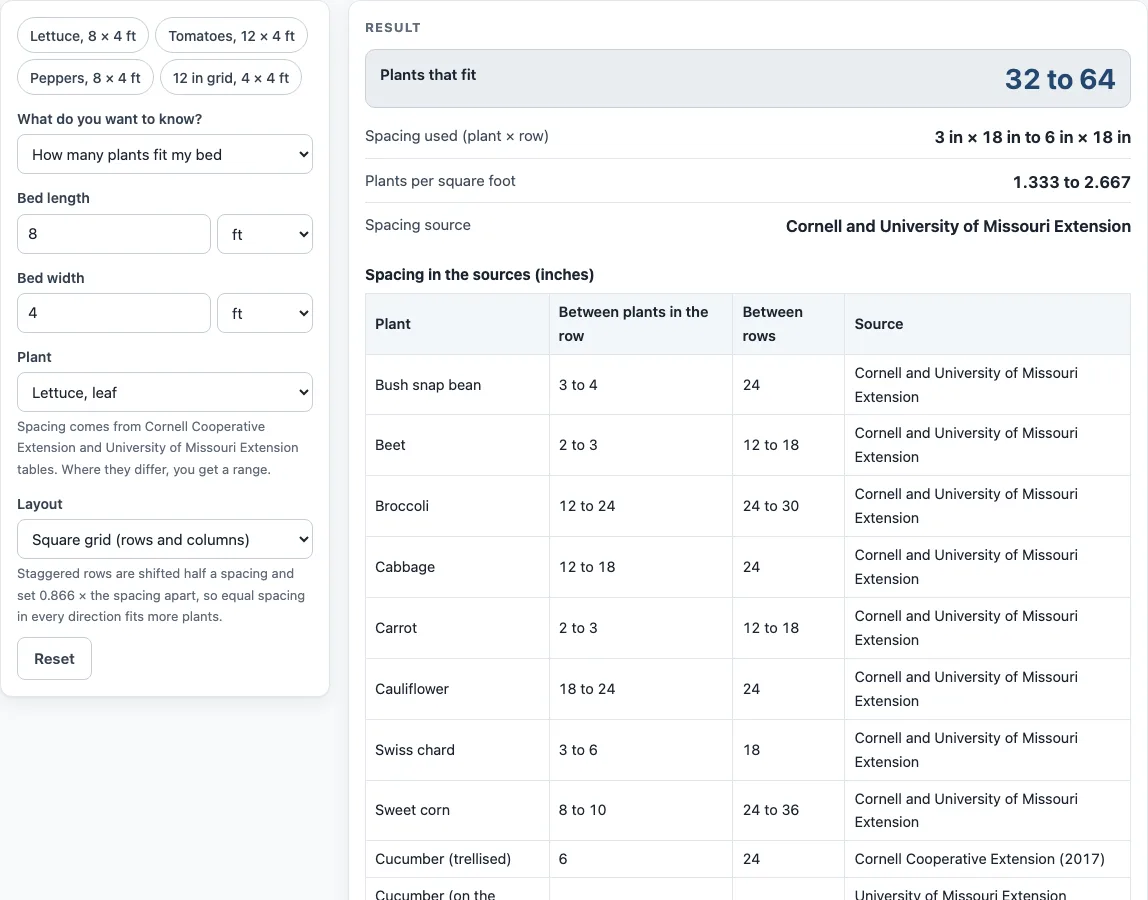
Task: Apply the "Peppers, 8 × 4 ft" preset
Action: [85, 78]
